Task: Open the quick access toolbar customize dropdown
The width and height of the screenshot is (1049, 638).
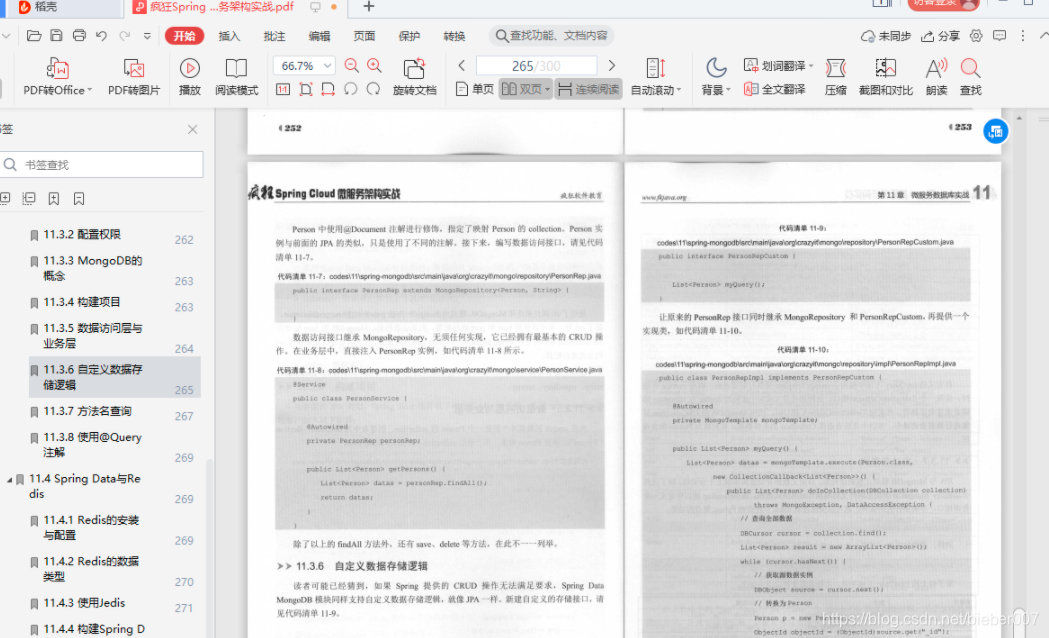Action: 147,36
